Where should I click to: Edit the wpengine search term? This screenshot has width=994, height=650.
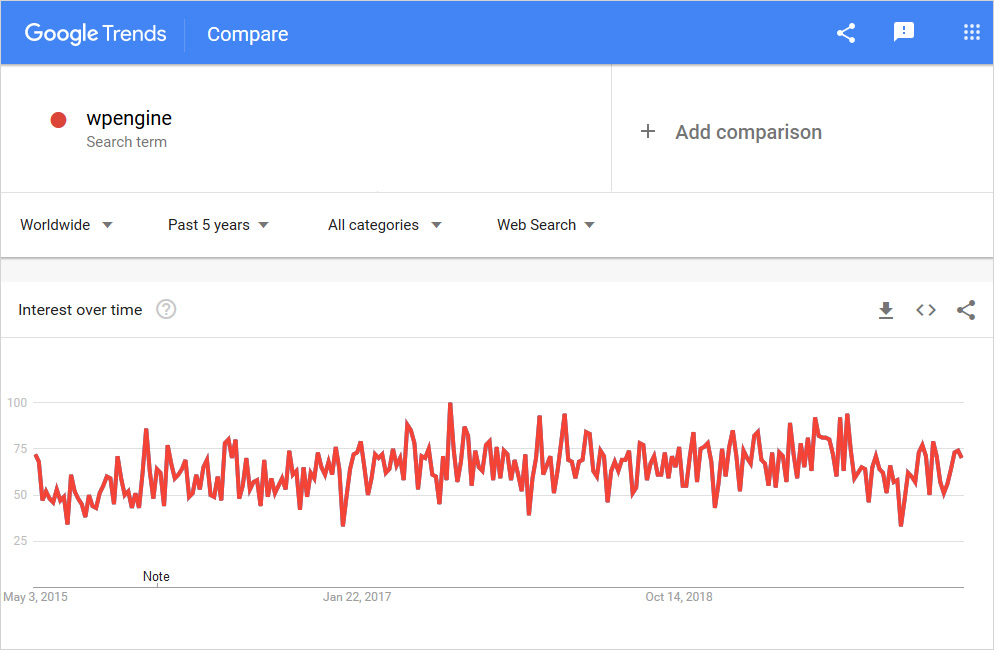(129, 119)
